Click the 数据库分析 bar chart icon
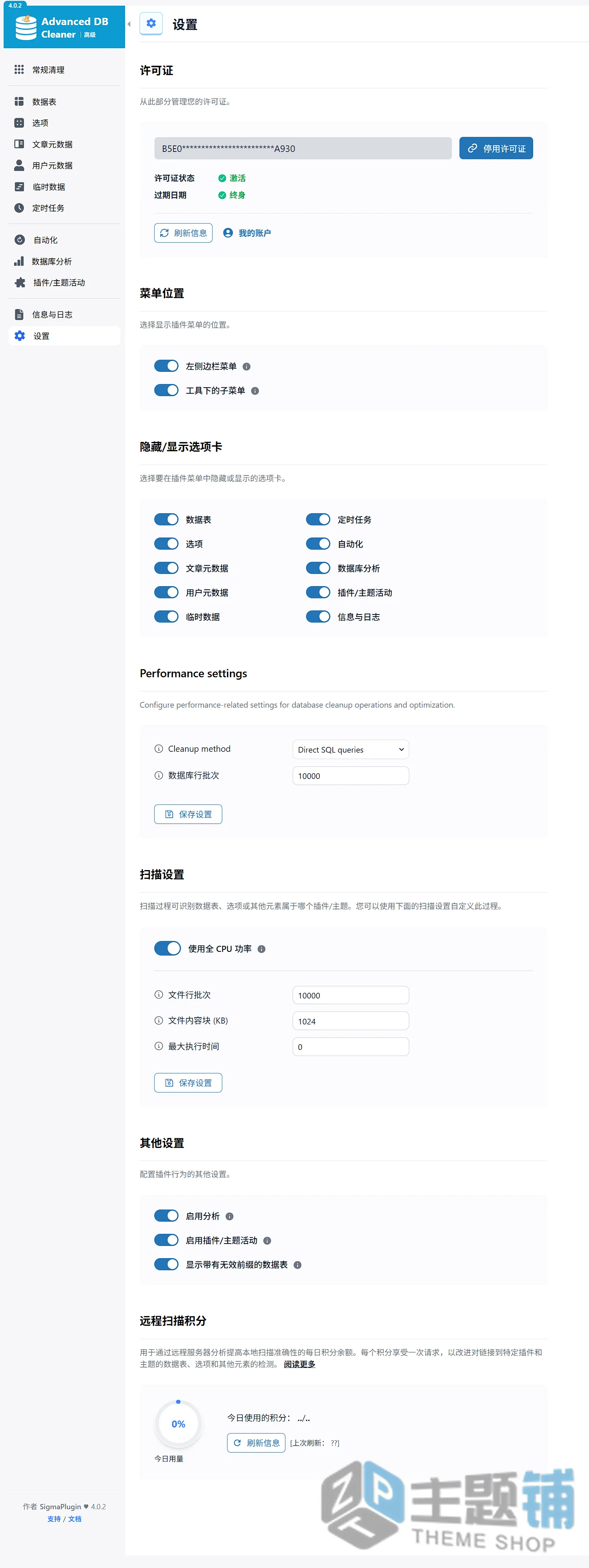 19,261
